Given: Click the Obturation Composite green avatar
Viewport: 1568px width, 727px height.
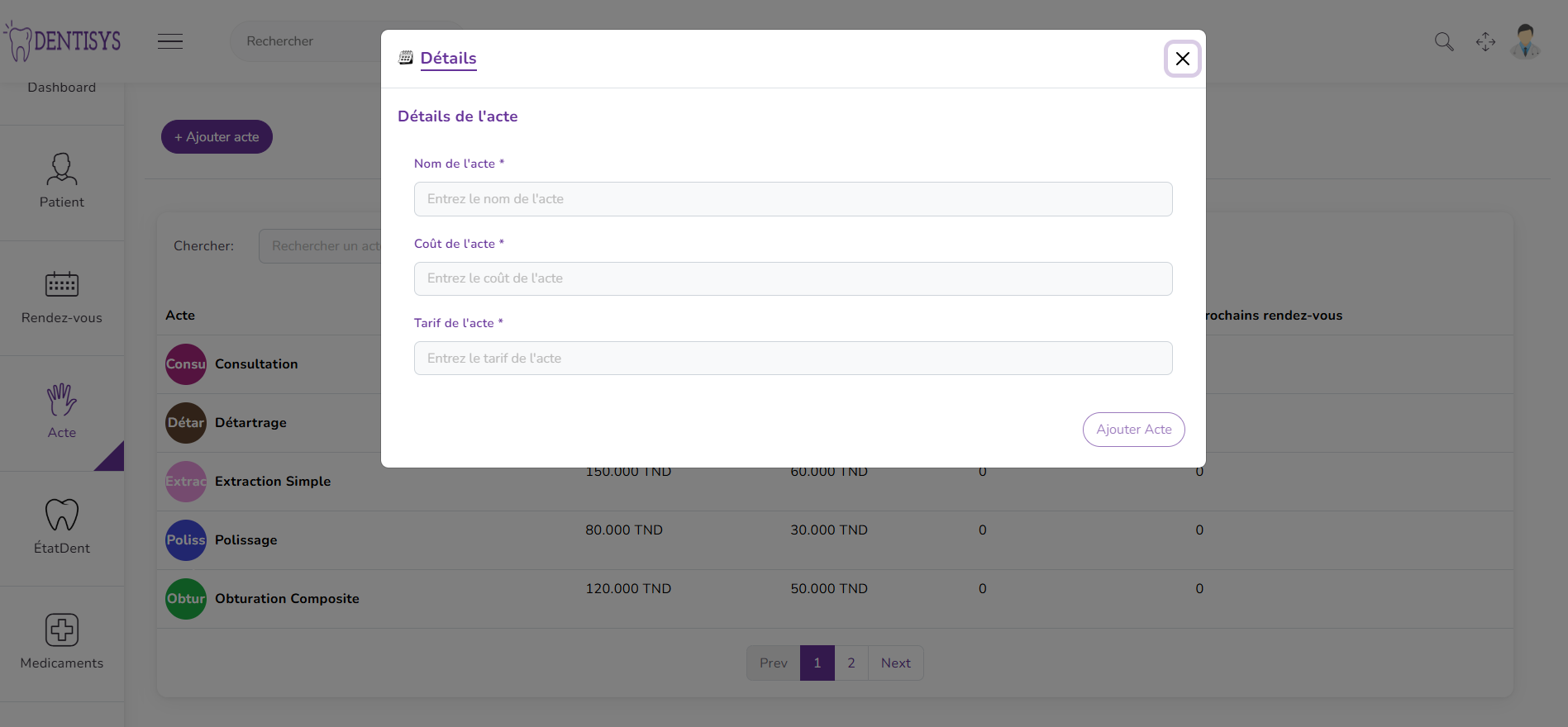Looking at the screenshot, I should (186, 599).
